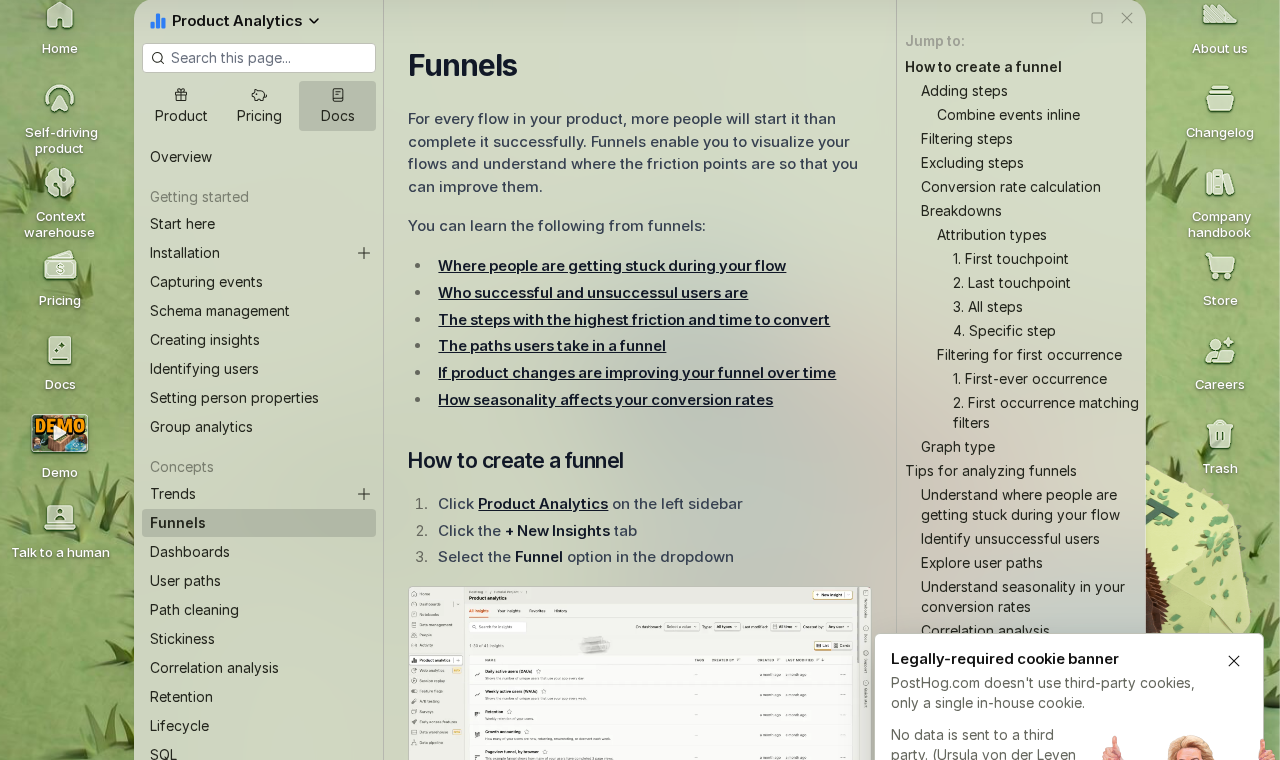Switch to the Product tab
Viewport: 1280px width, 760px height.
(x=181, y=106)
